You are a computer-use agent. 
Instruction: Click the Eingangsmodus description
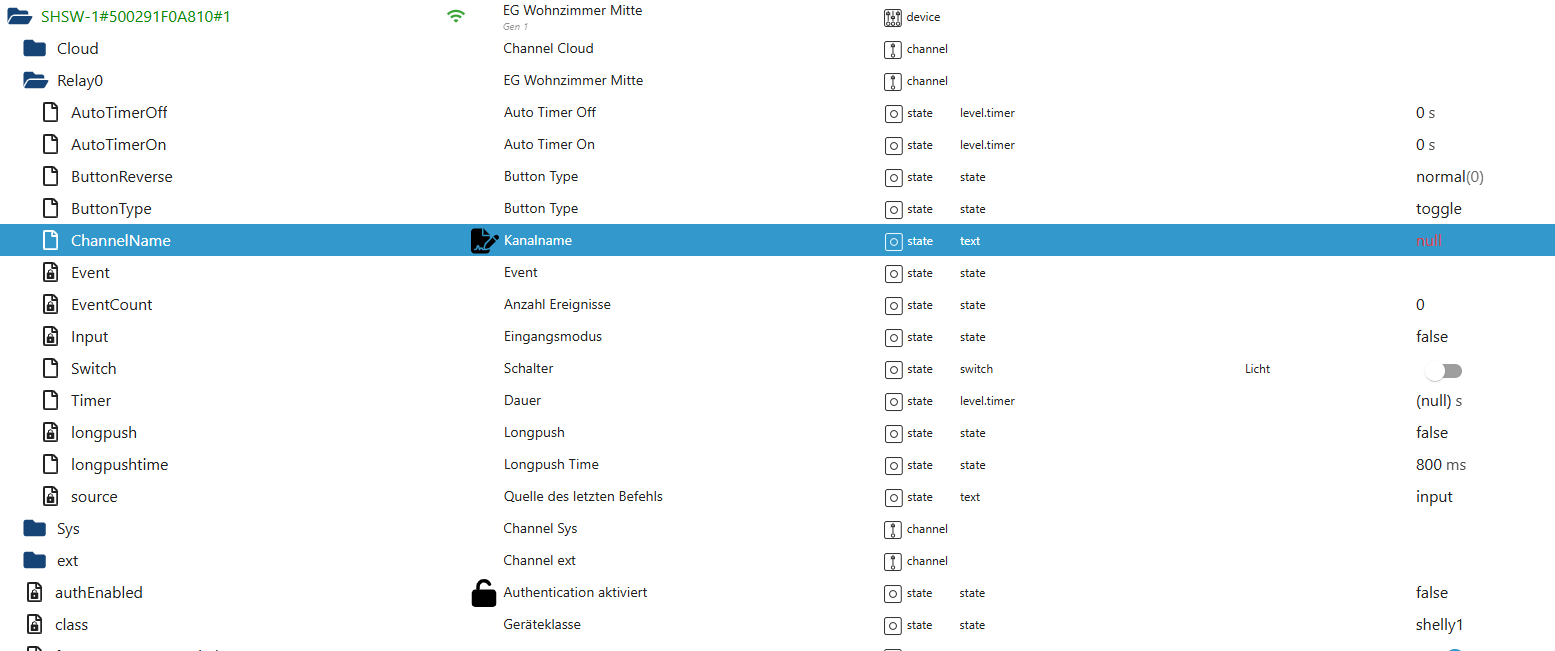553,337
